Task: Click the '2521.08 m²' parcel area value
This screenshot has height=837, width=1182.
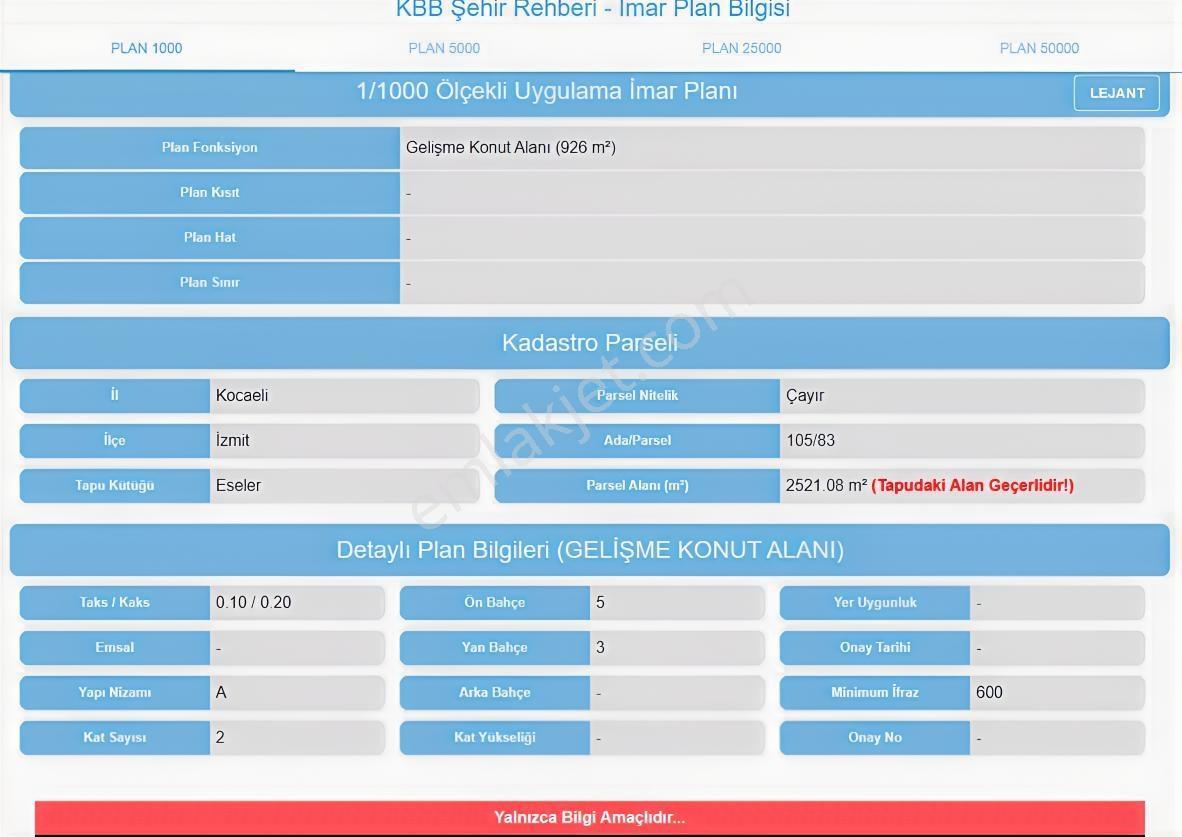Action: tap(826, 486)
